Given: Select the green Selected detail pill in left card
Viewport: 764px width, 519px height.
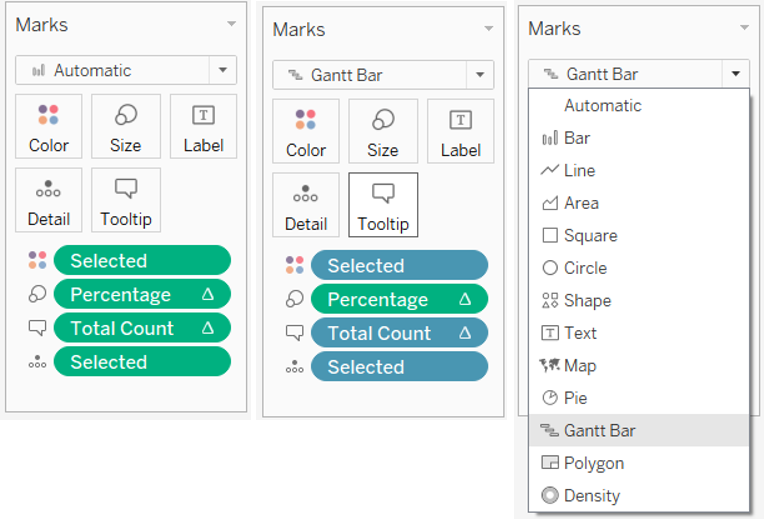Looking at the screenshot, I should [142, 362].
